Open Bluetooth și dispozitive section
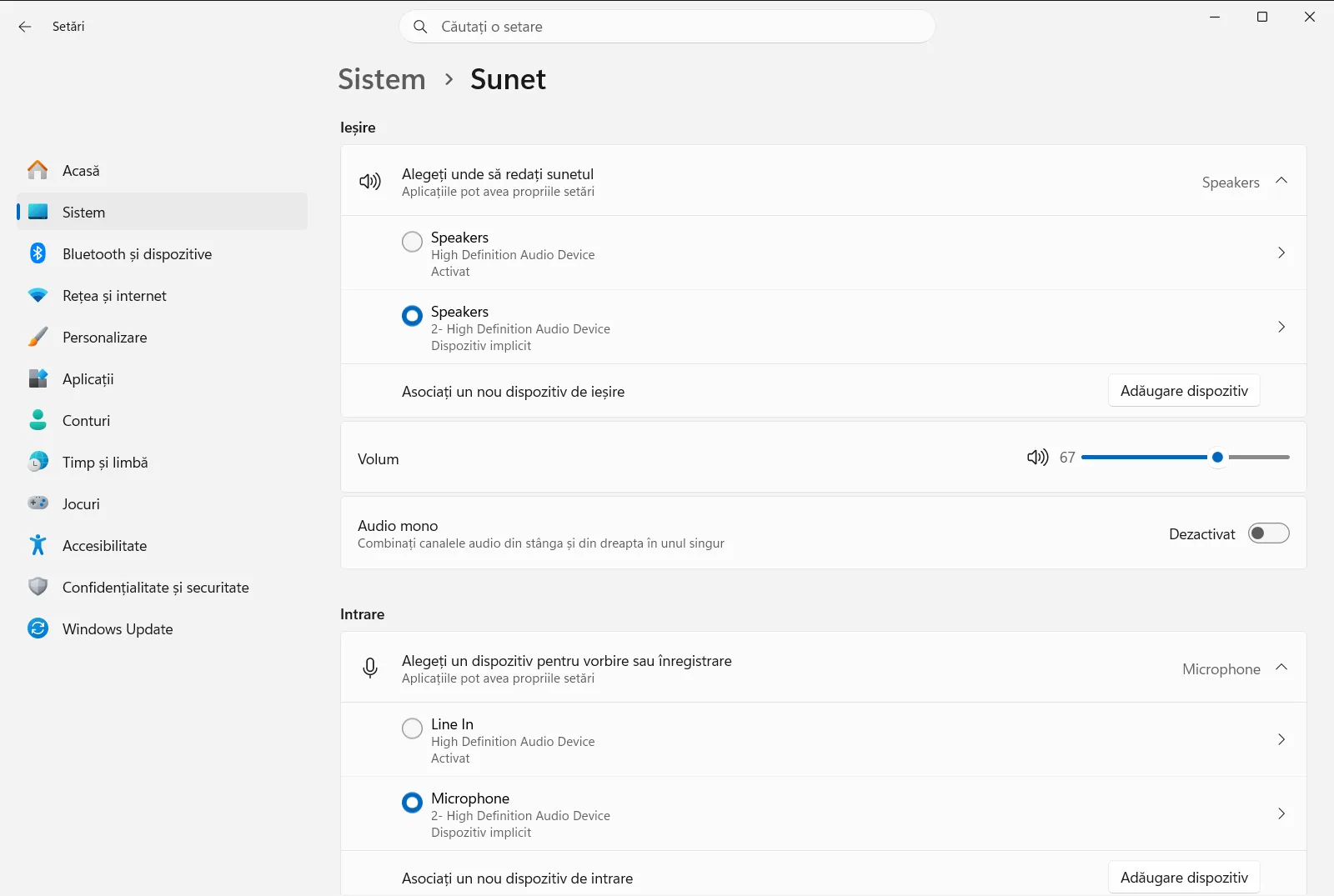 162,253
